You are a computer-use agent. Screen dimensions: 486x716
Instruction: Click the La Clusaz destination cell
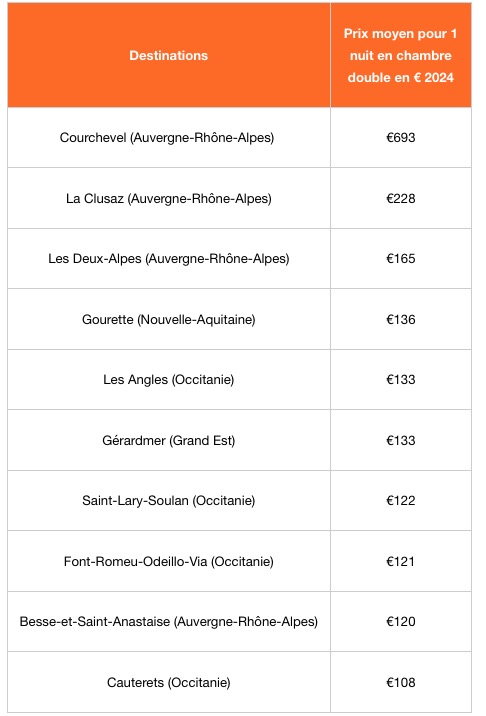pyautogui.click(x=169, y=198)
